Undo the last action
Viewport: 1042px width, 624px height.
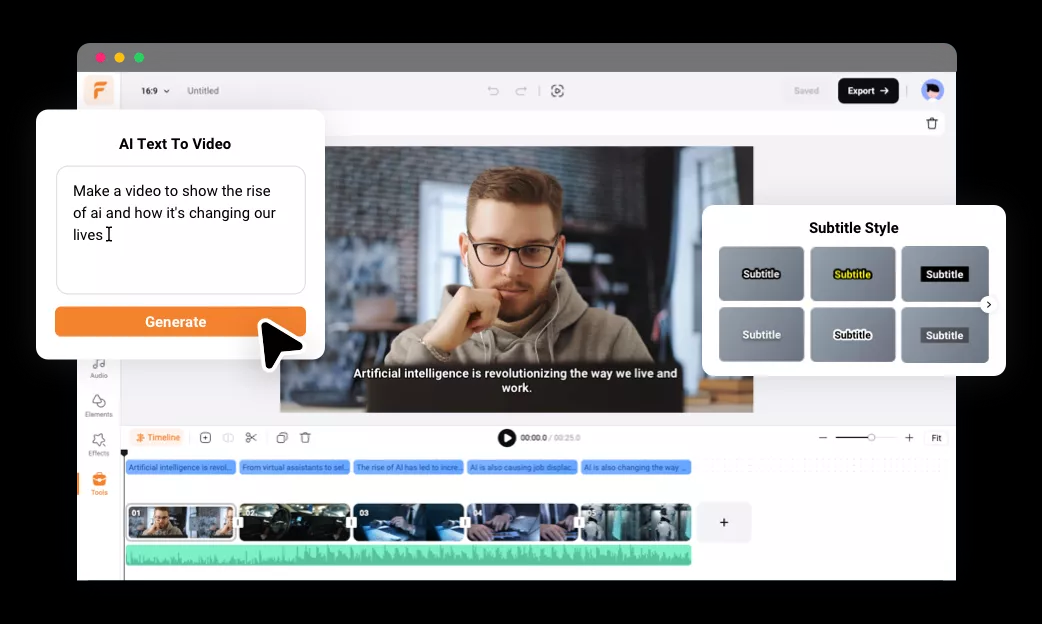pyautogui.click(x=493, y=91)
